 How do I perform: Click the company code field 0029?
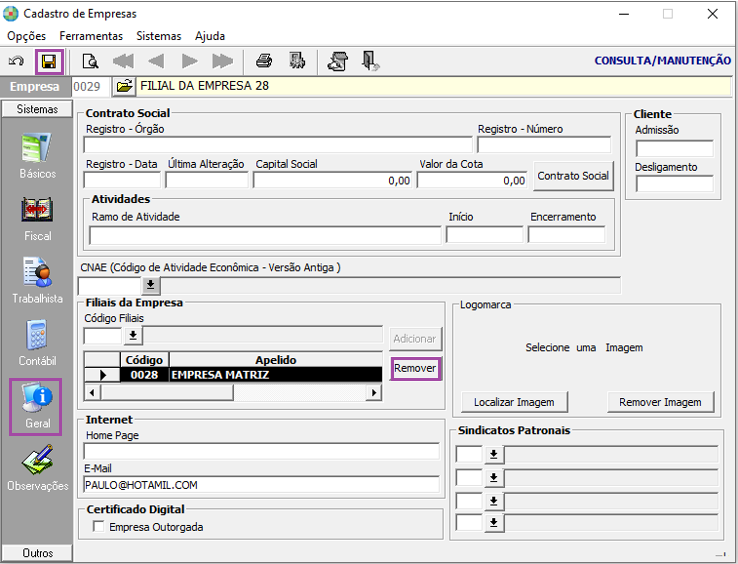point(91,87)
